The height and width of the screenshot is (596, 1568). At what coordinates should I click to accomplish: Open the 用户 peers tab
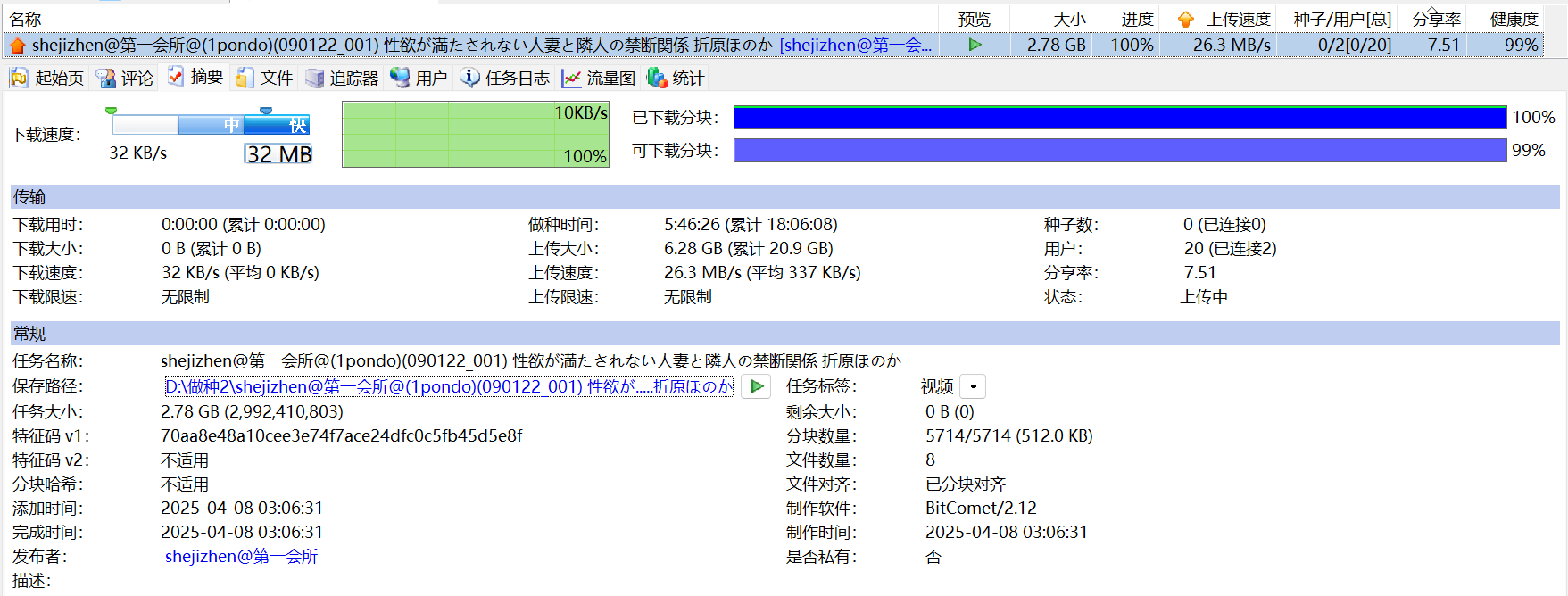coord(419,79)
